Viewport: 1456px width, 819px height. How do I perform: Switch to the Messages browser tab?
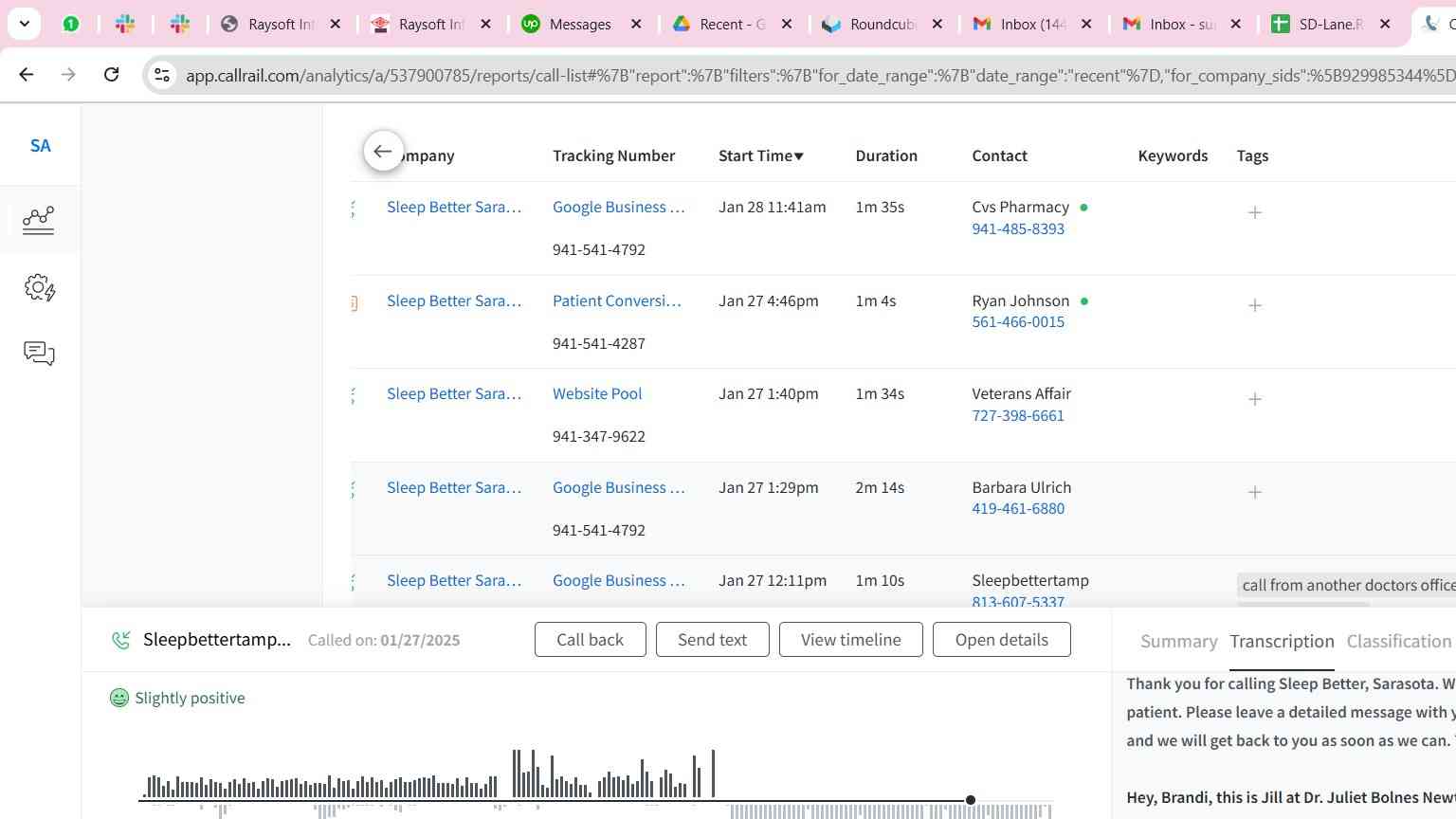[580, 24]
